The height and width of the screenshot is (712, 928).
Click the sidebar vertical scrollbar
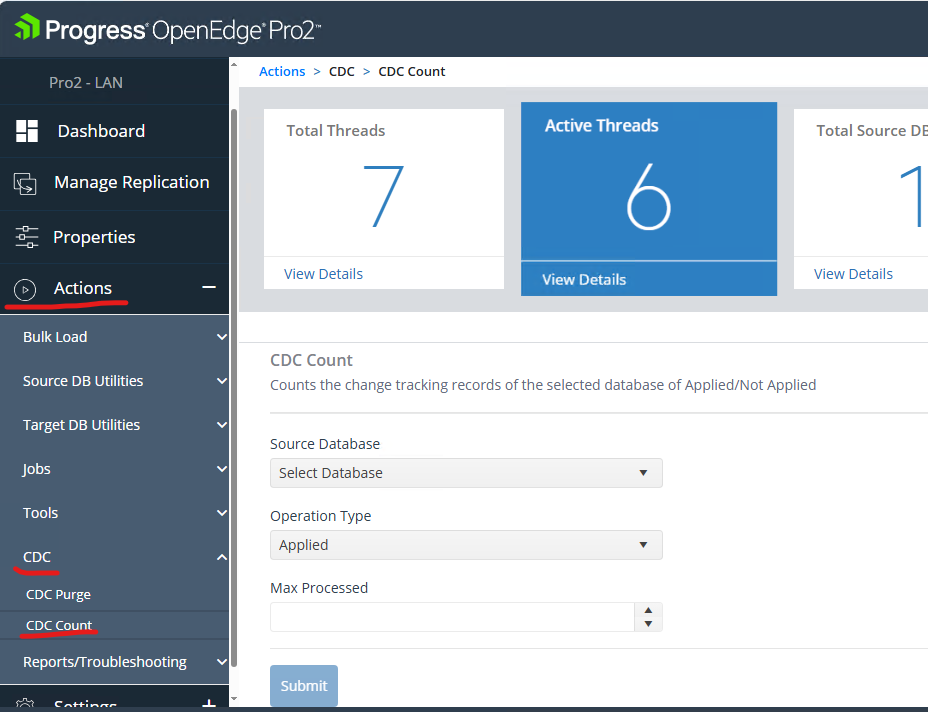[x=234, y=388]
